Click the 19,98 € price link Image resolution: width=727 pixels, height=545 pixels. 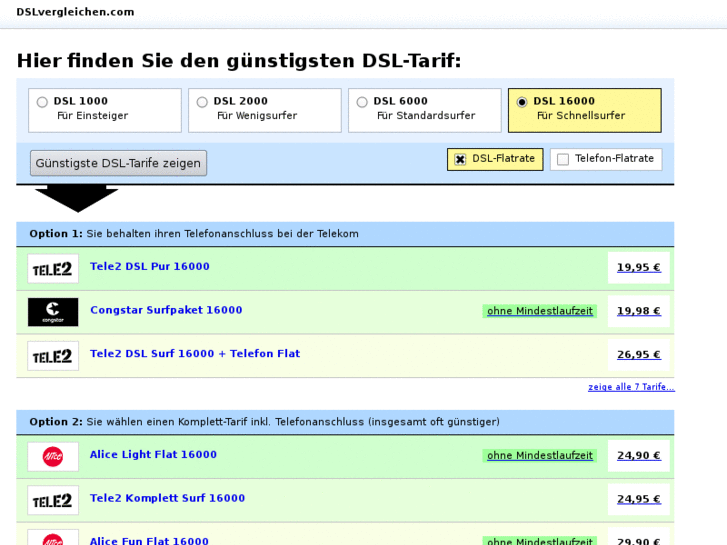pos(639,311)
